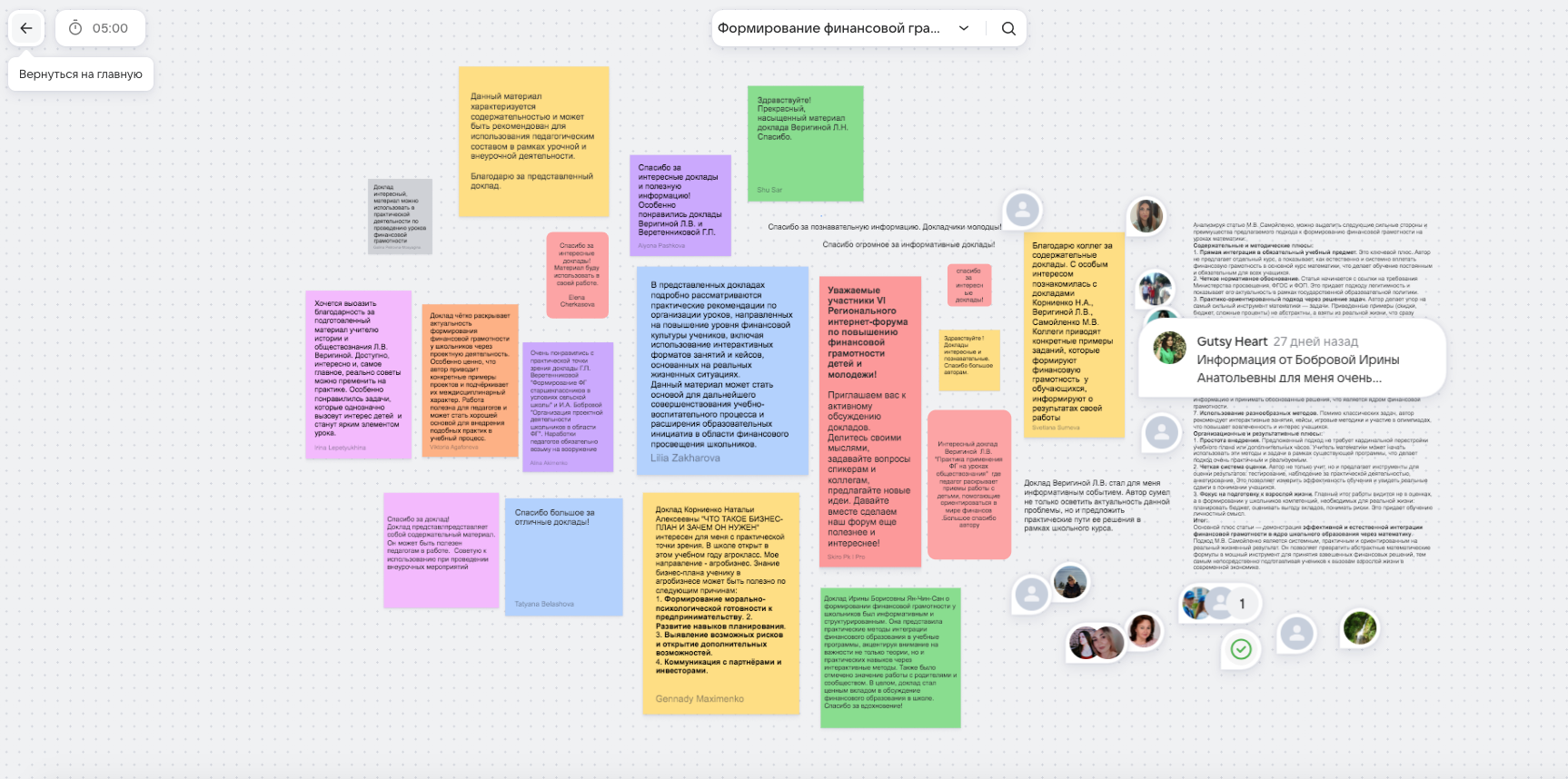
Task: Open the "Формирование финансовой гра..." board selector
Action: click(829, 28)
